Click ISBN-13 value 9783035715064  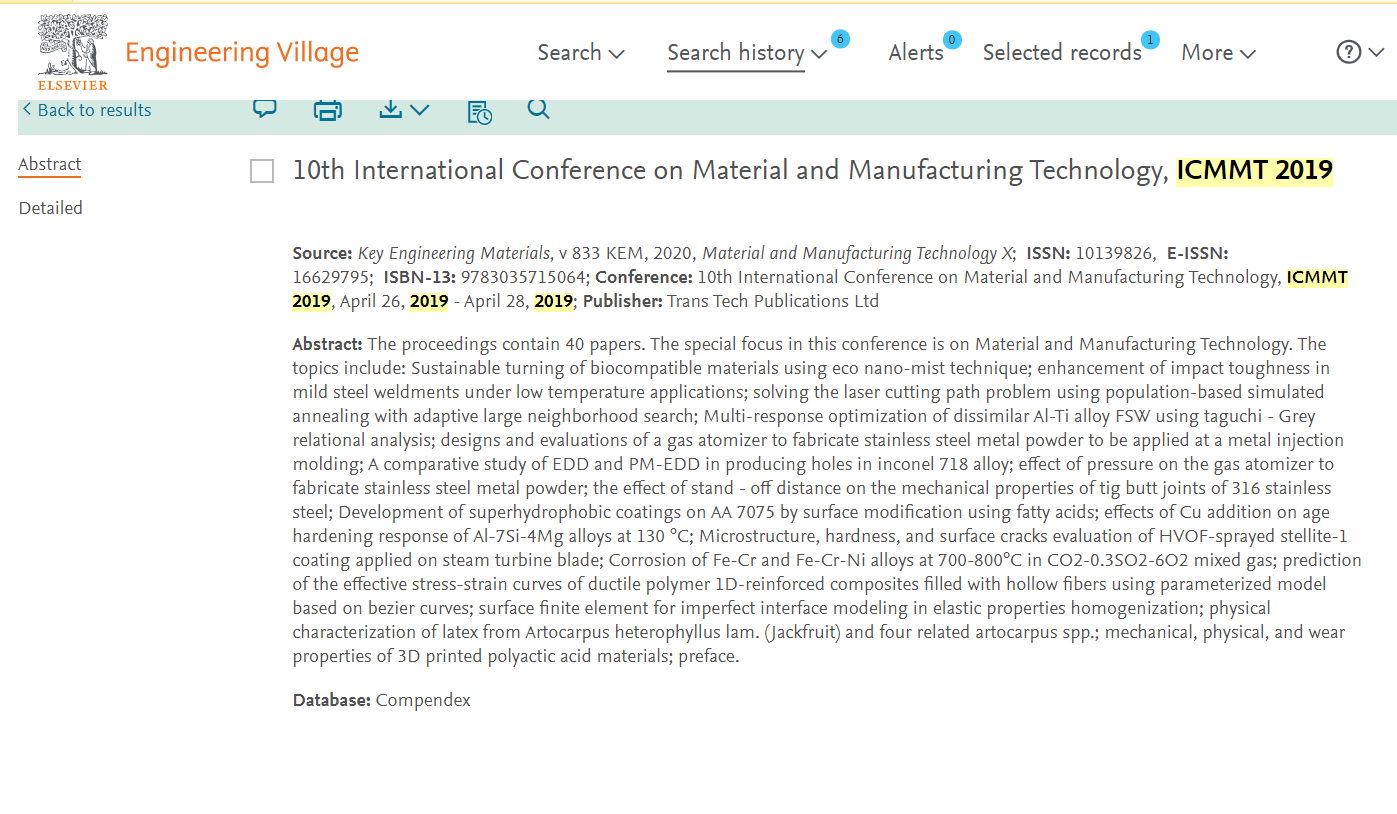(x=525, y=277)
